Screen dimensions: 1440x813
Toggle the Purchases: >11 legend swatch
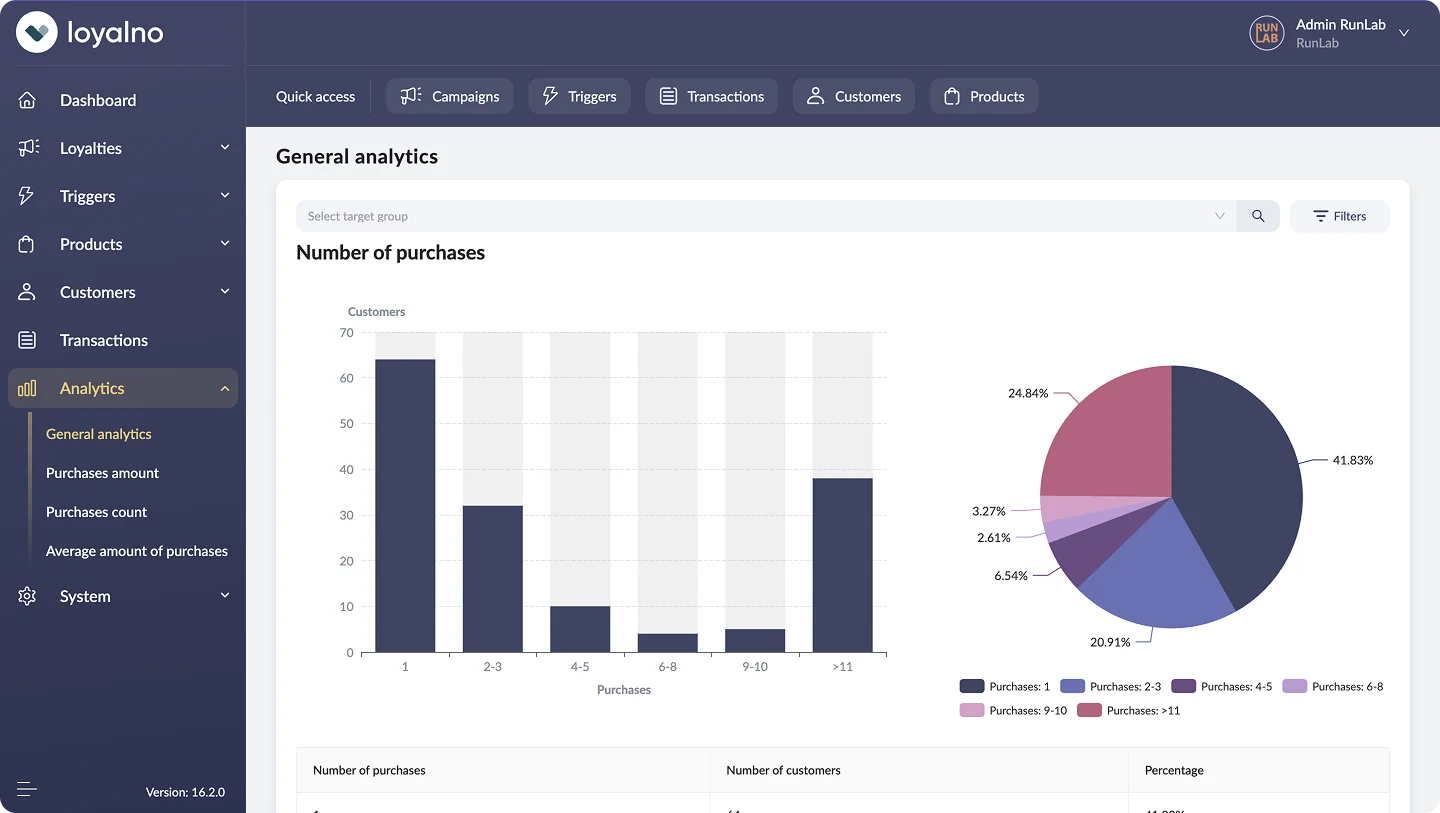[1089, 710]
